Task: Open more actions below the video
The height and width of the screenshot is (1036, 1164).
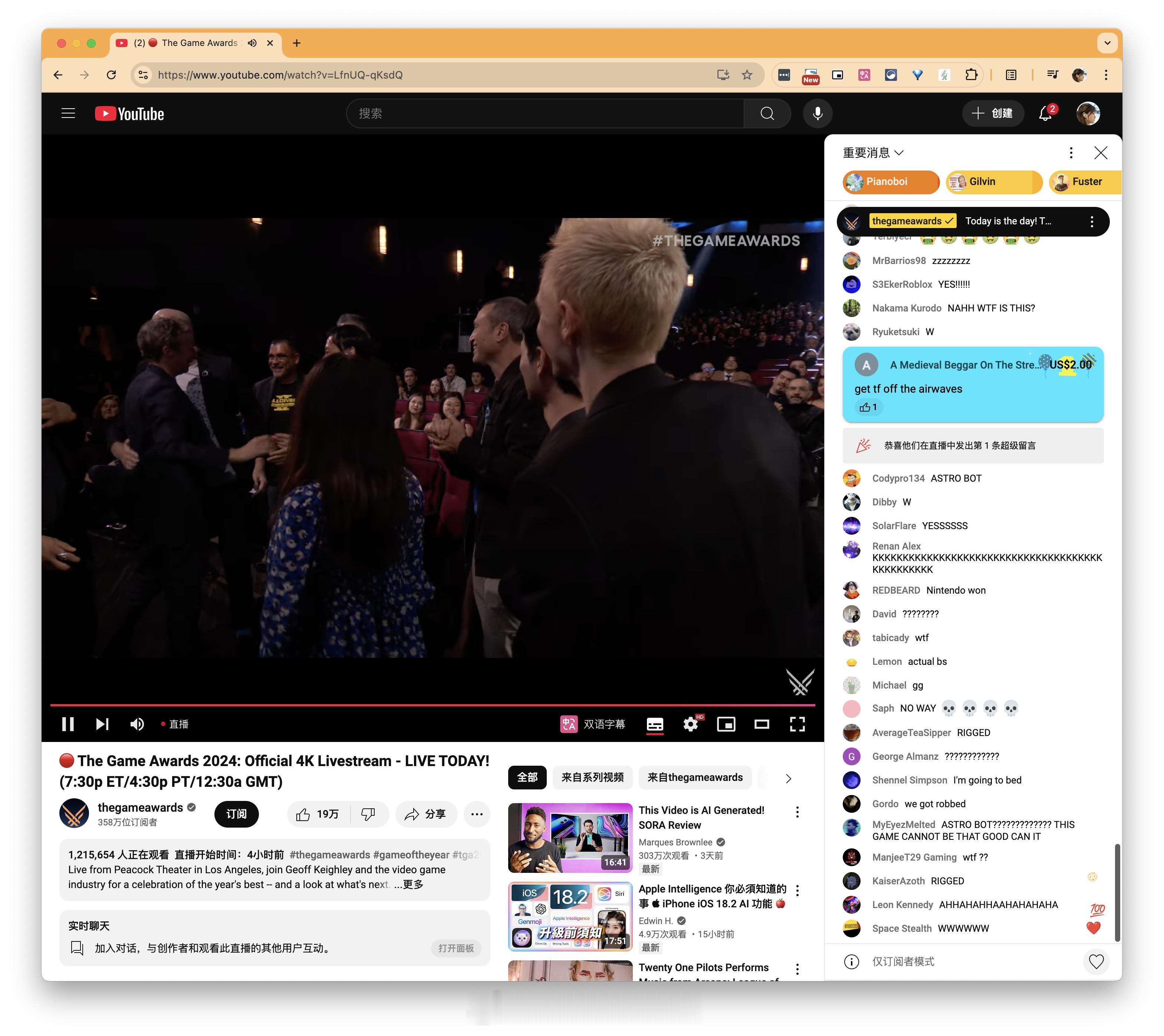Action: click(x=477, y=814)
